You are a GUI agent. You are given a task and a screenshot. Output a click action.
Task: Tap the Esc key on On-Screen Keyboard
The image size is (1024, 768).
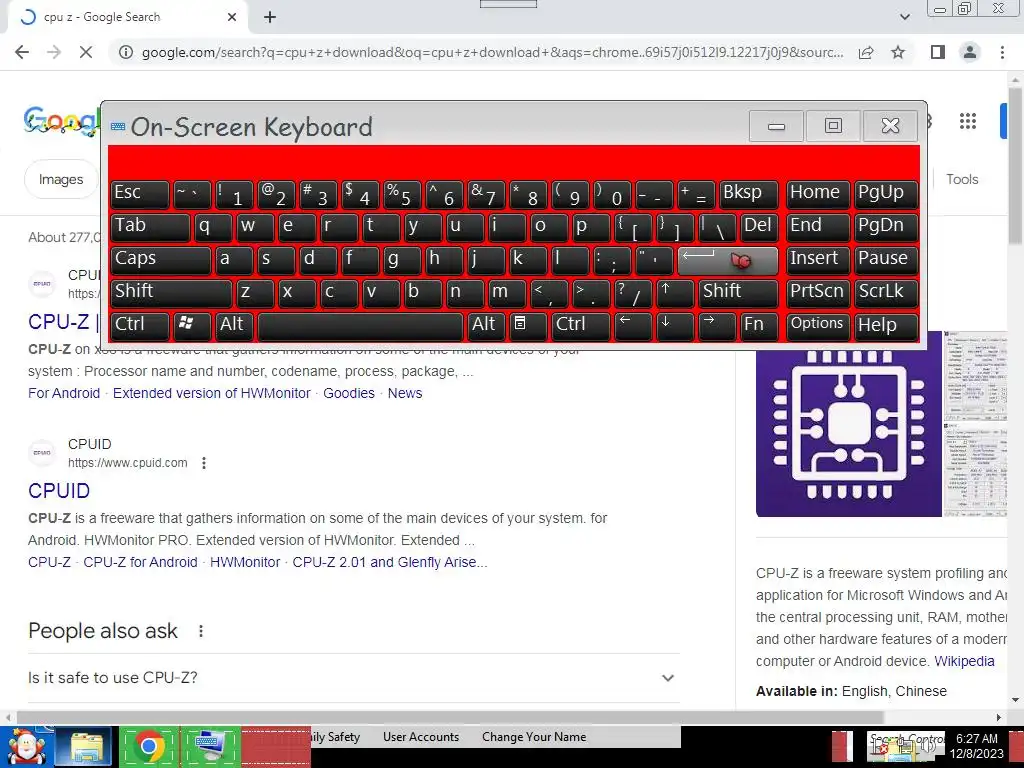(x=140, y=194)
